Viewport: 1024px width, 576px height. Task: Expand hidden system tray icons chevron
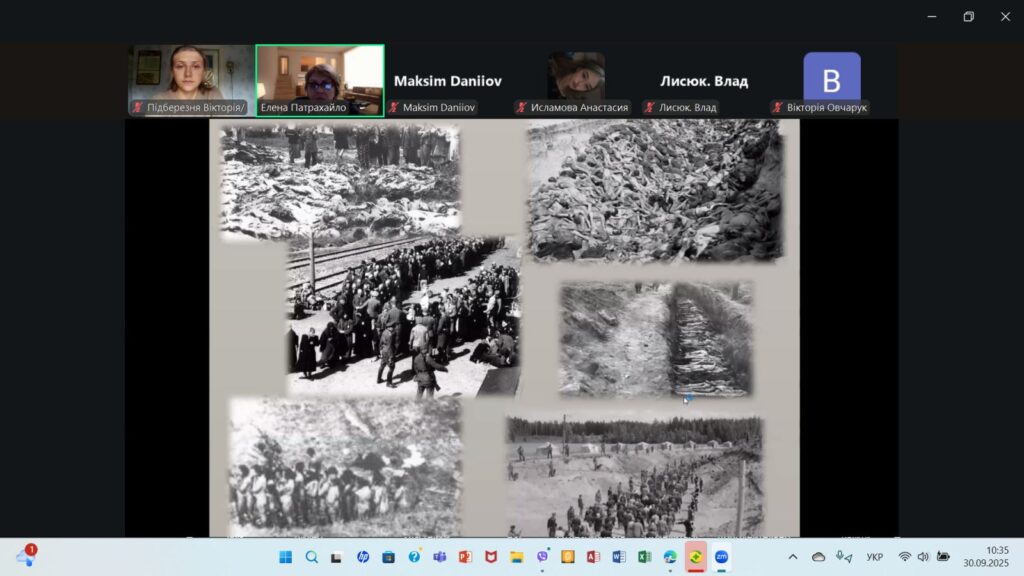[793, 557]
